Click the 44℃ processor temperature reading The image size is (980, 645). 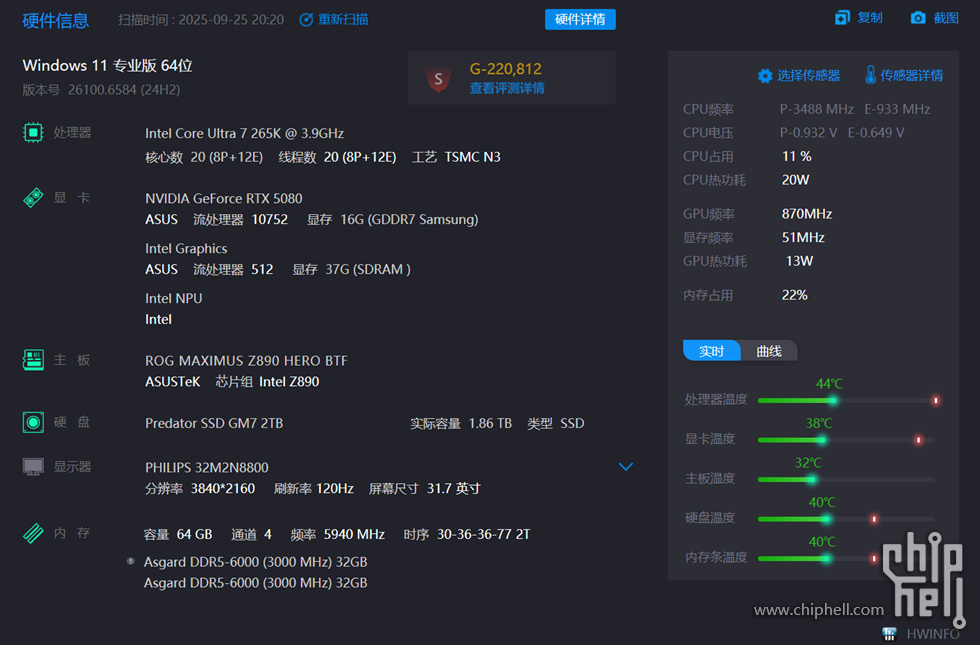829,384
